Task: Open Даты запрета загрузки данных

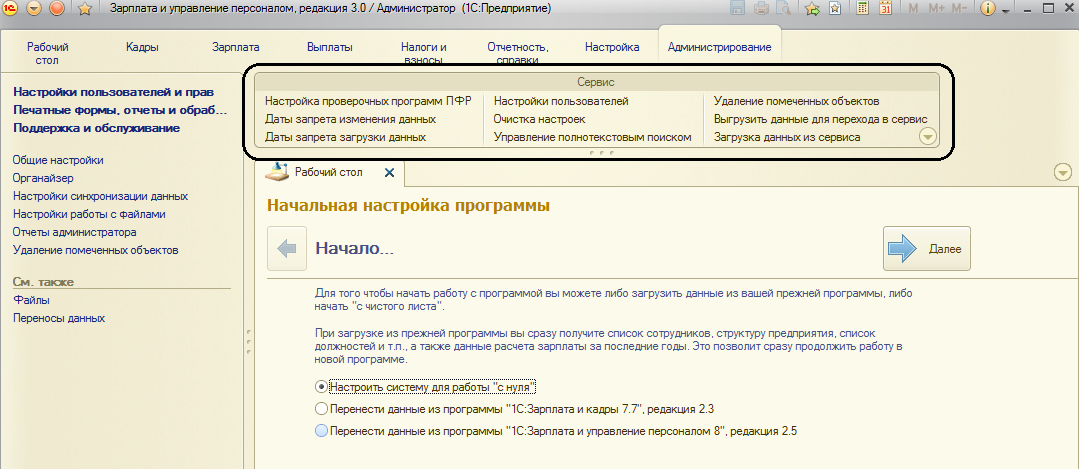Action: (345, 137)
